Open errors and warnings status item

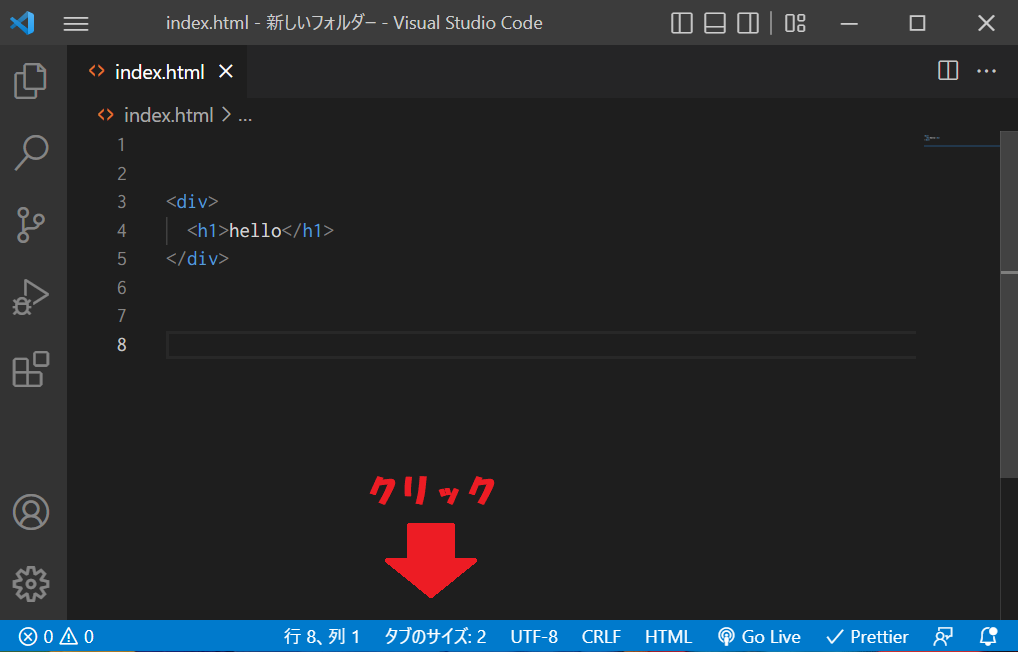click(56, 636)
